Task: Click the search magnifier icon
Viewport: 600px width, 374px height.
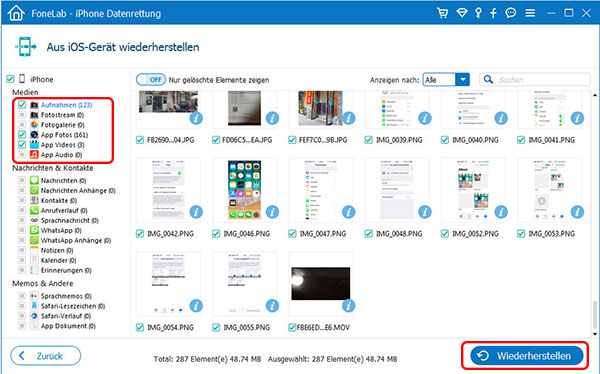Action: pyautogui.click(x=488, y=80)
